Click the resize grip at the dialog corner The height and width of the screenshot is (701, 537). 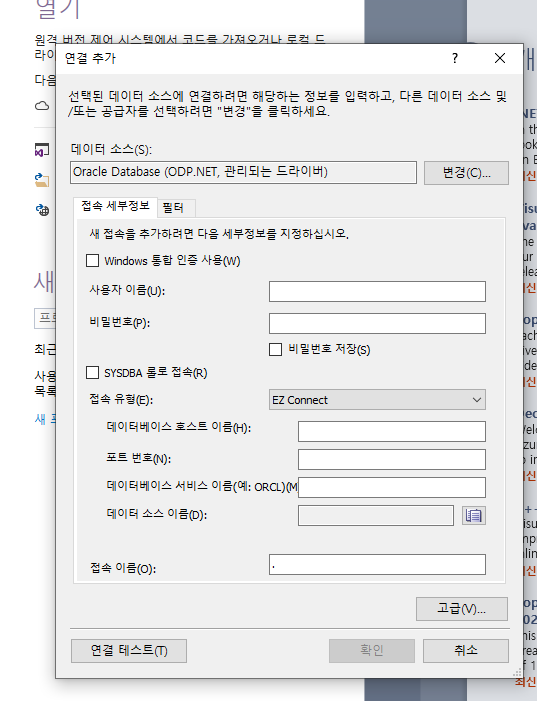(517, 673)
